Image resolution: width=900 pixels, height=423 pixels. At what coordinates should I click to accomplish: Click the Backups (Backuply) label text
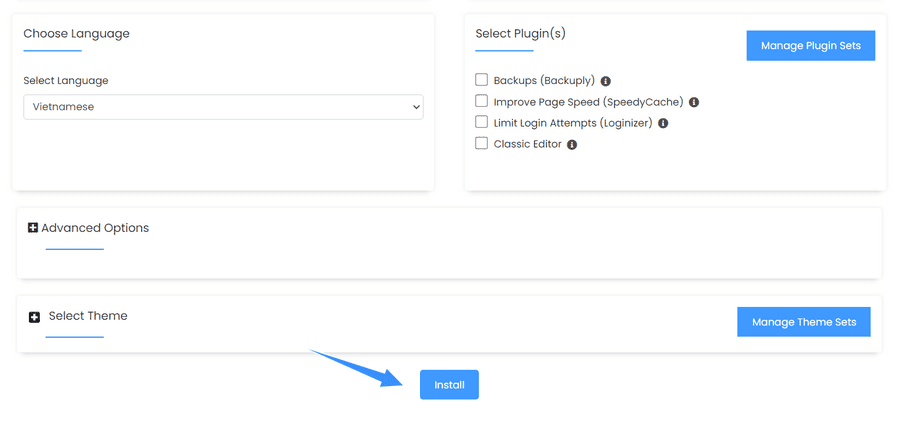[x=544, y=81]
